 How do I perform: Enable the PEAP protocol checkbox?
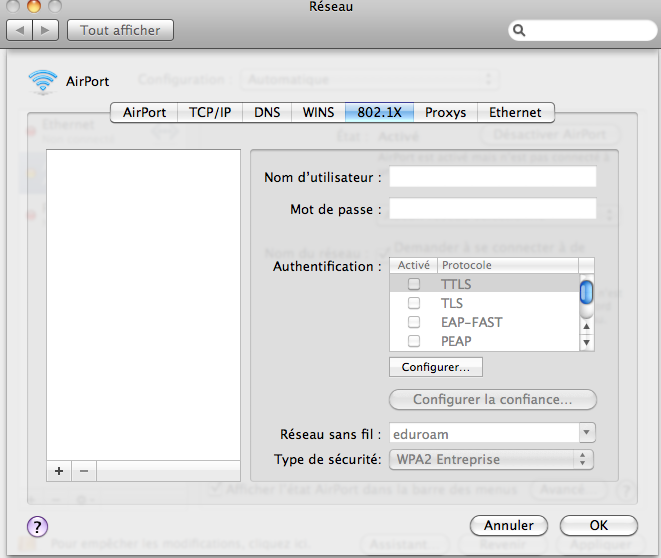coord(414,341)
